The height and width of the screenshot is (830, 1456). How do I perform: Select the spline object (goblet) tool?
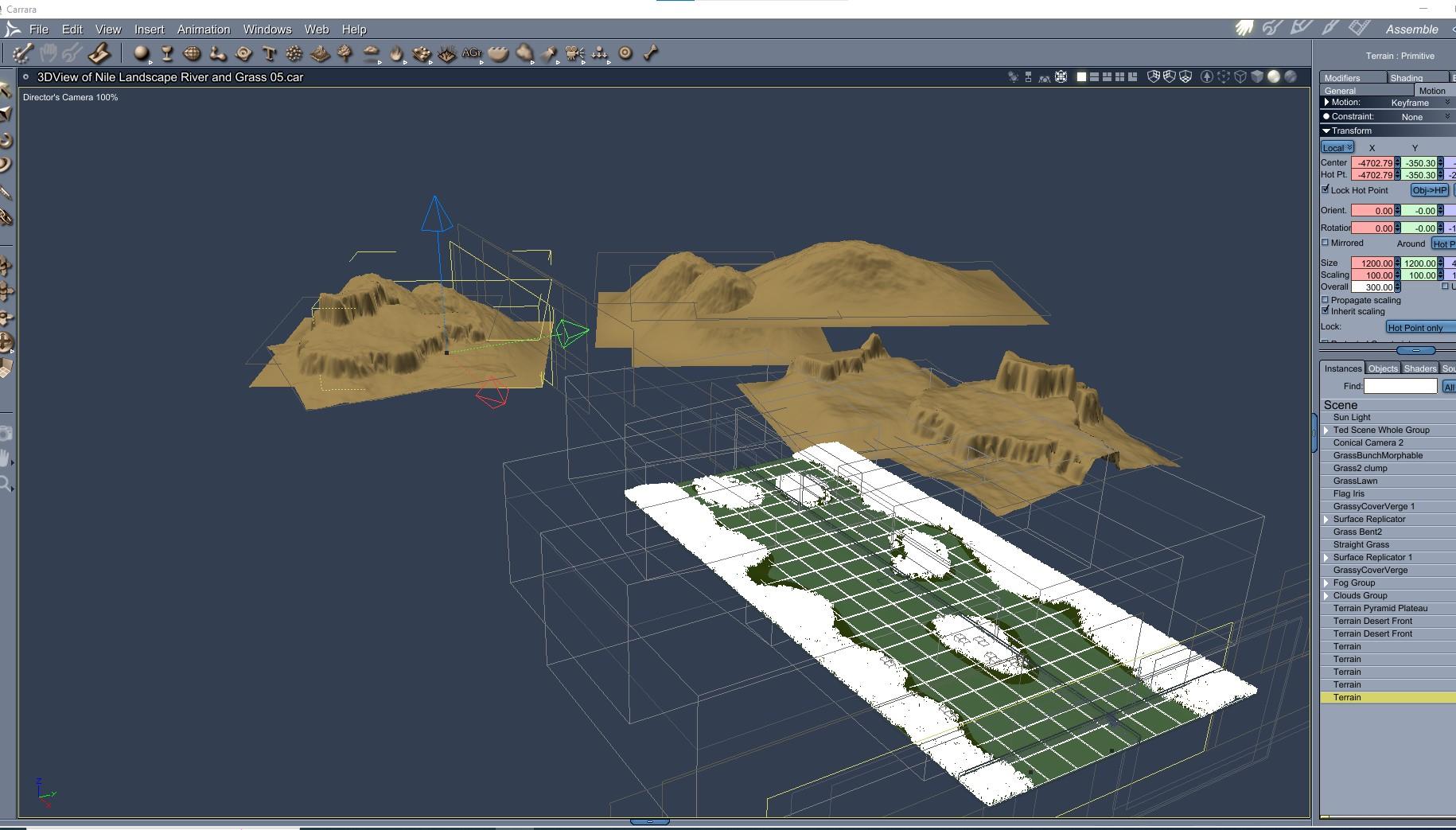(167, 53)
